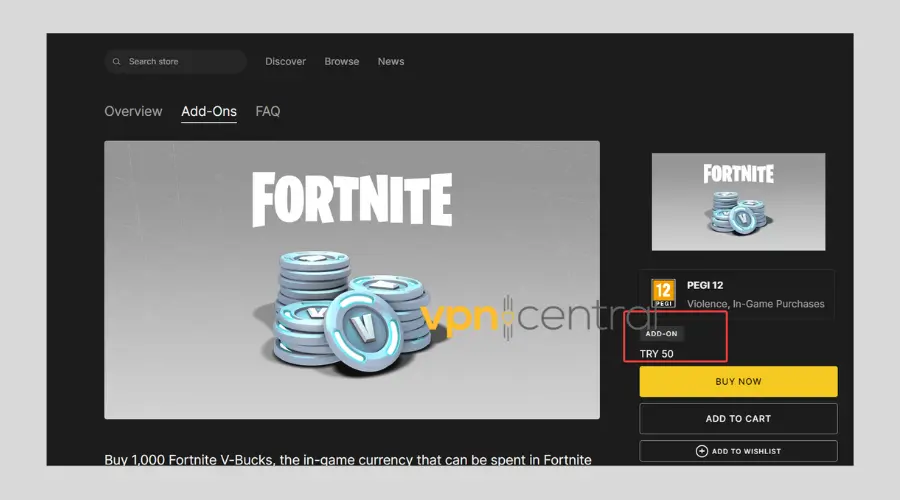900x500 pixels.
Task: Click the Search store input field
Action: (176, 61)
